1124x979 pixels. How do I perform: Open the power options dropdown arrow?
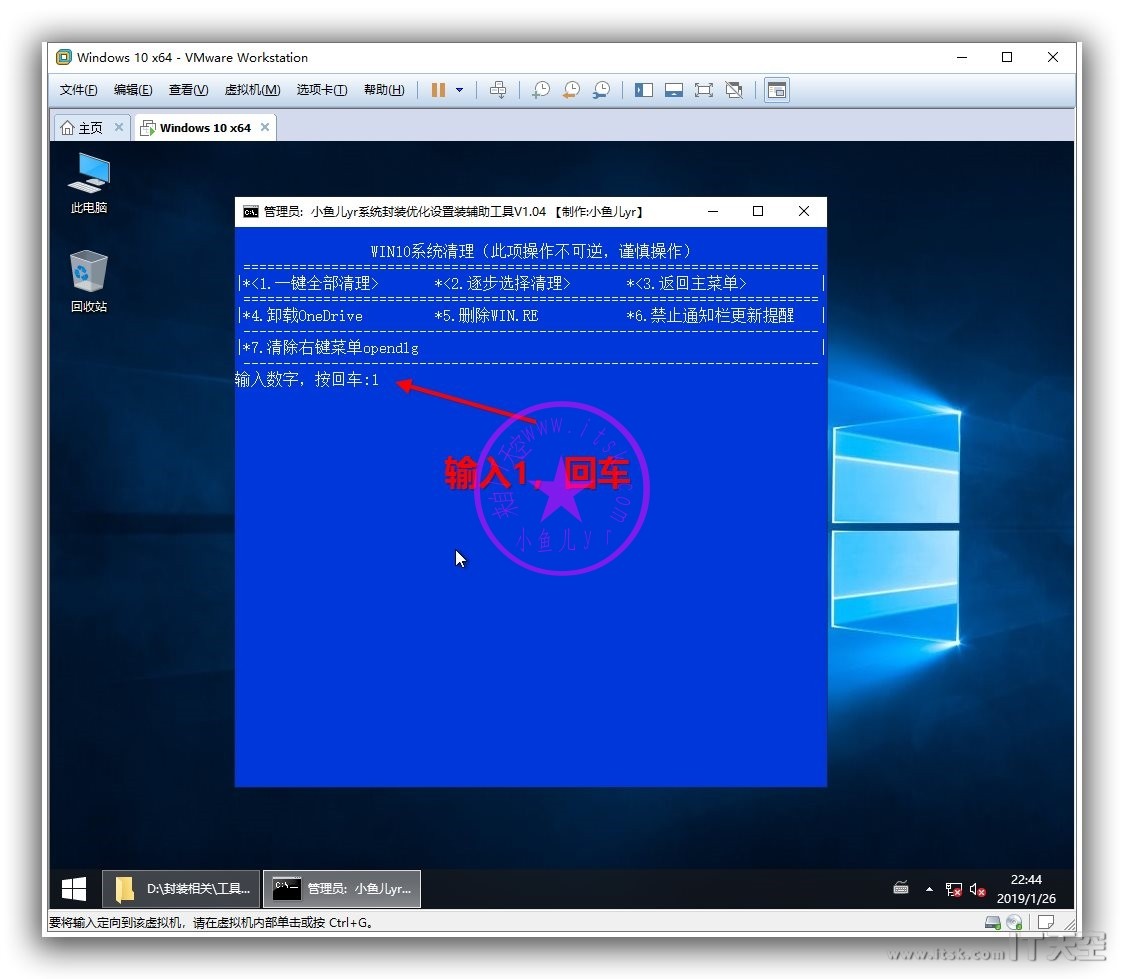point(459,90)
